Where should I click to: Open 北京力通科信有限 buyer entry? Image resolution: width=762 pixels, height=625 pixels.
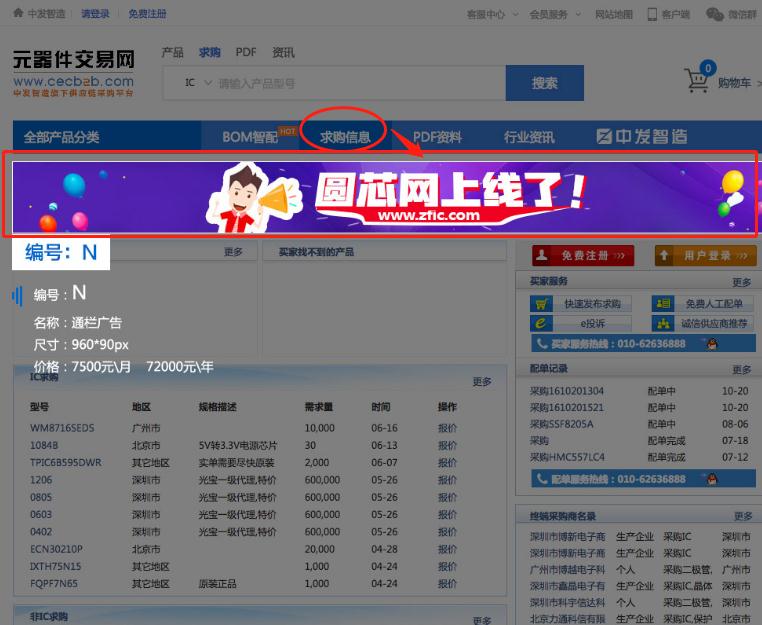point(567,619)
